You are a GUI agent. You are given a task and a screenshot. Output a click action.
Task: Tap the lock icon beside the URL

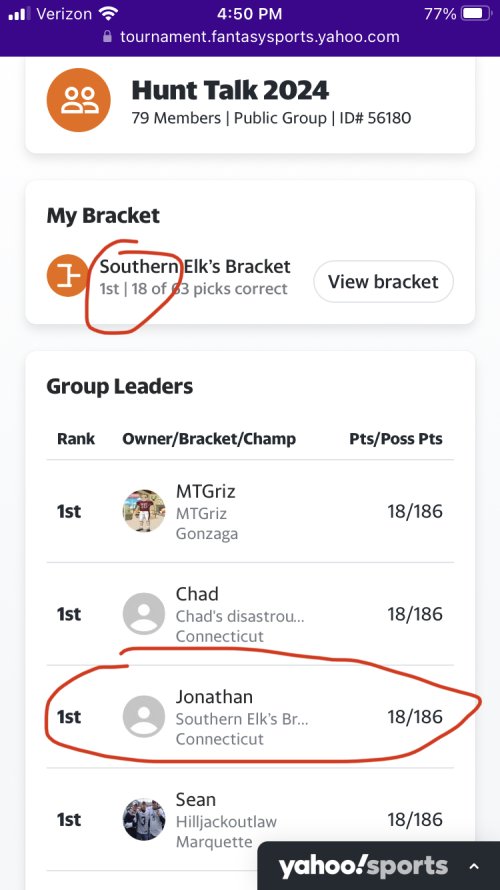click(x=107, y=37)
